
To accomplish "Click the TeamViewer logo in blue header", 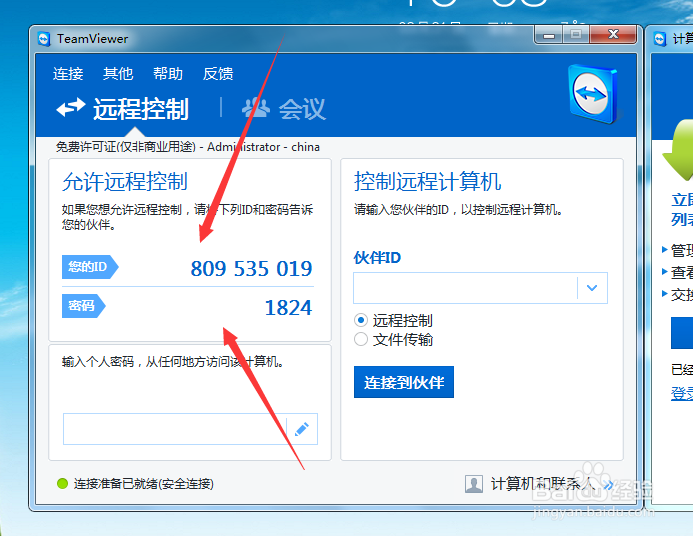I will (593, 94).
